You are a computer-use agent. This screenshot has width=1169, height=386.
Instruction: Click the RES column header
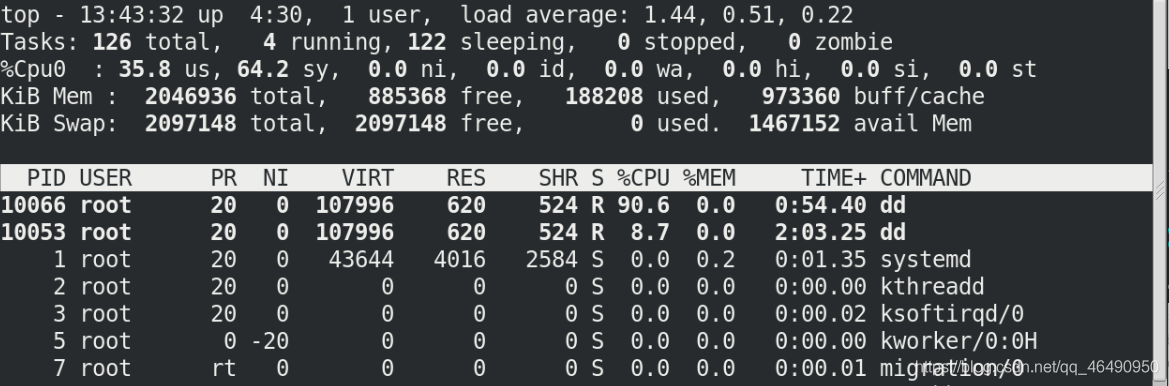point(466,178)
